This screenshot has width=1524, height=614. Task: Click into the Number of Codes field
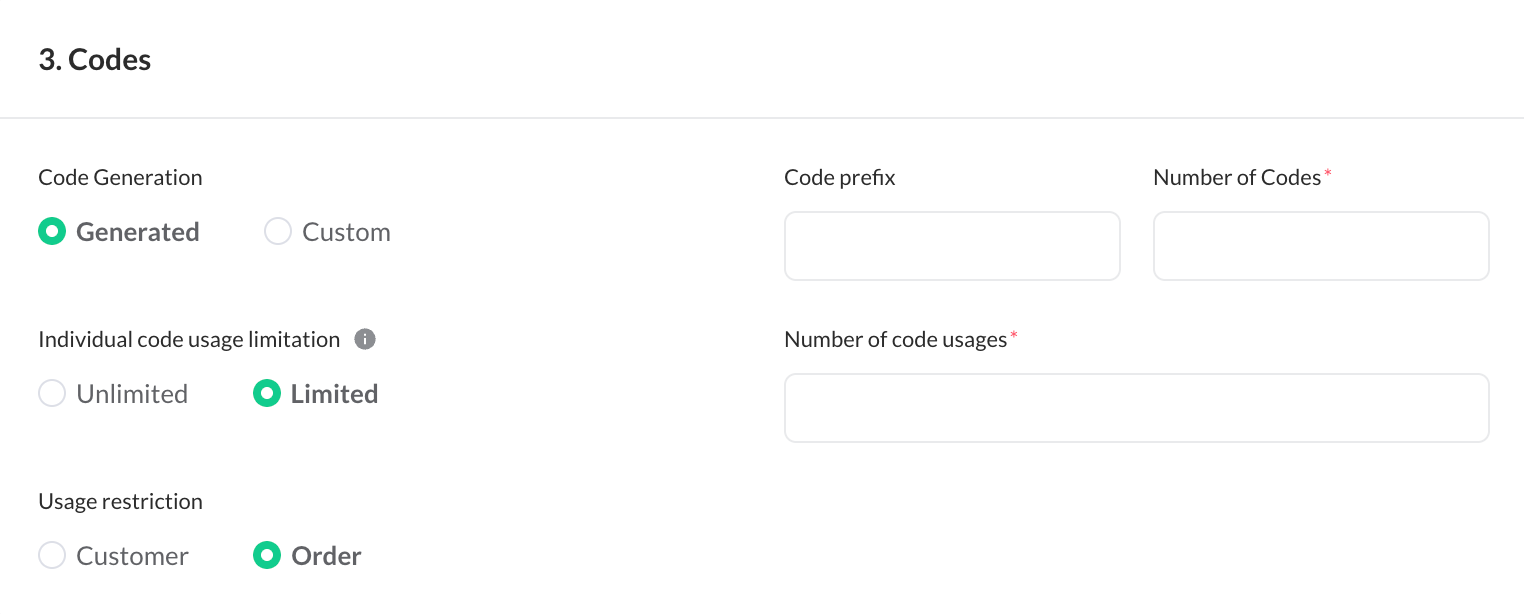click(x=1321, y=246)
